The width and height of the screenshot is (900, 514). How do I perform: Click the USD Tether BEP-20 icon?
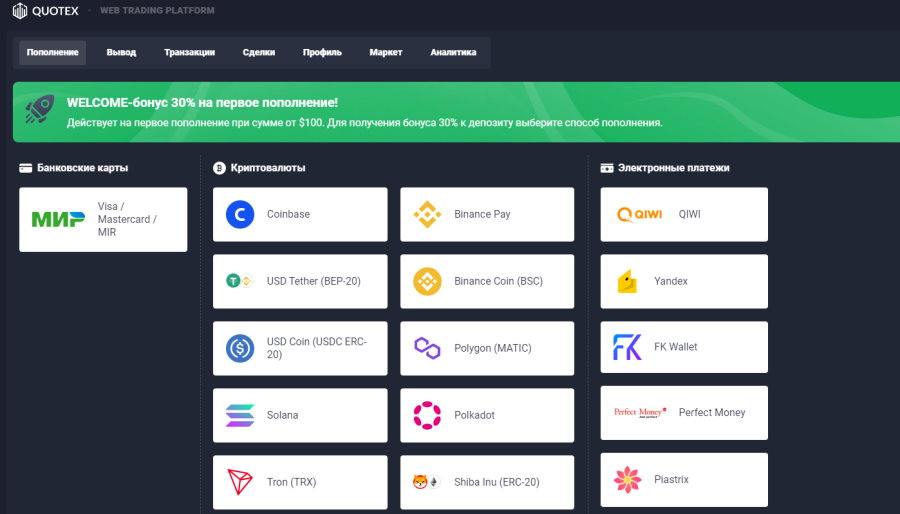pos(239,281)
